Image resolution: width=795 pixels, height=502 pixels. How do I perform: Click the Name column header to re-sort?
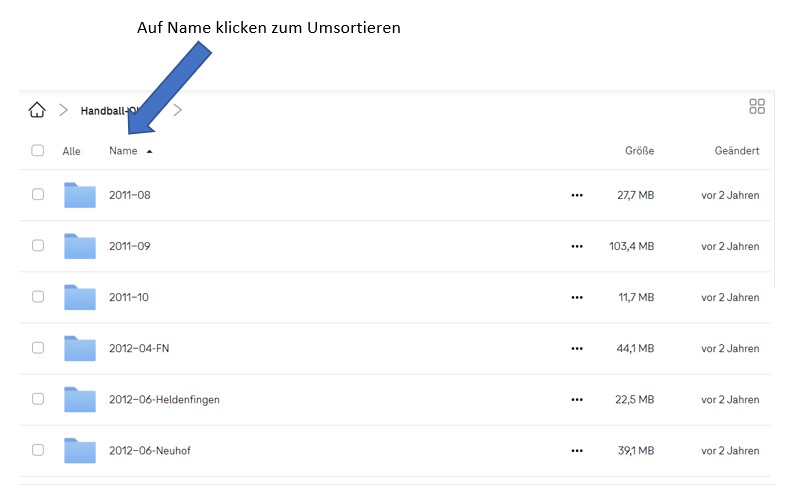tap(123, 151)
